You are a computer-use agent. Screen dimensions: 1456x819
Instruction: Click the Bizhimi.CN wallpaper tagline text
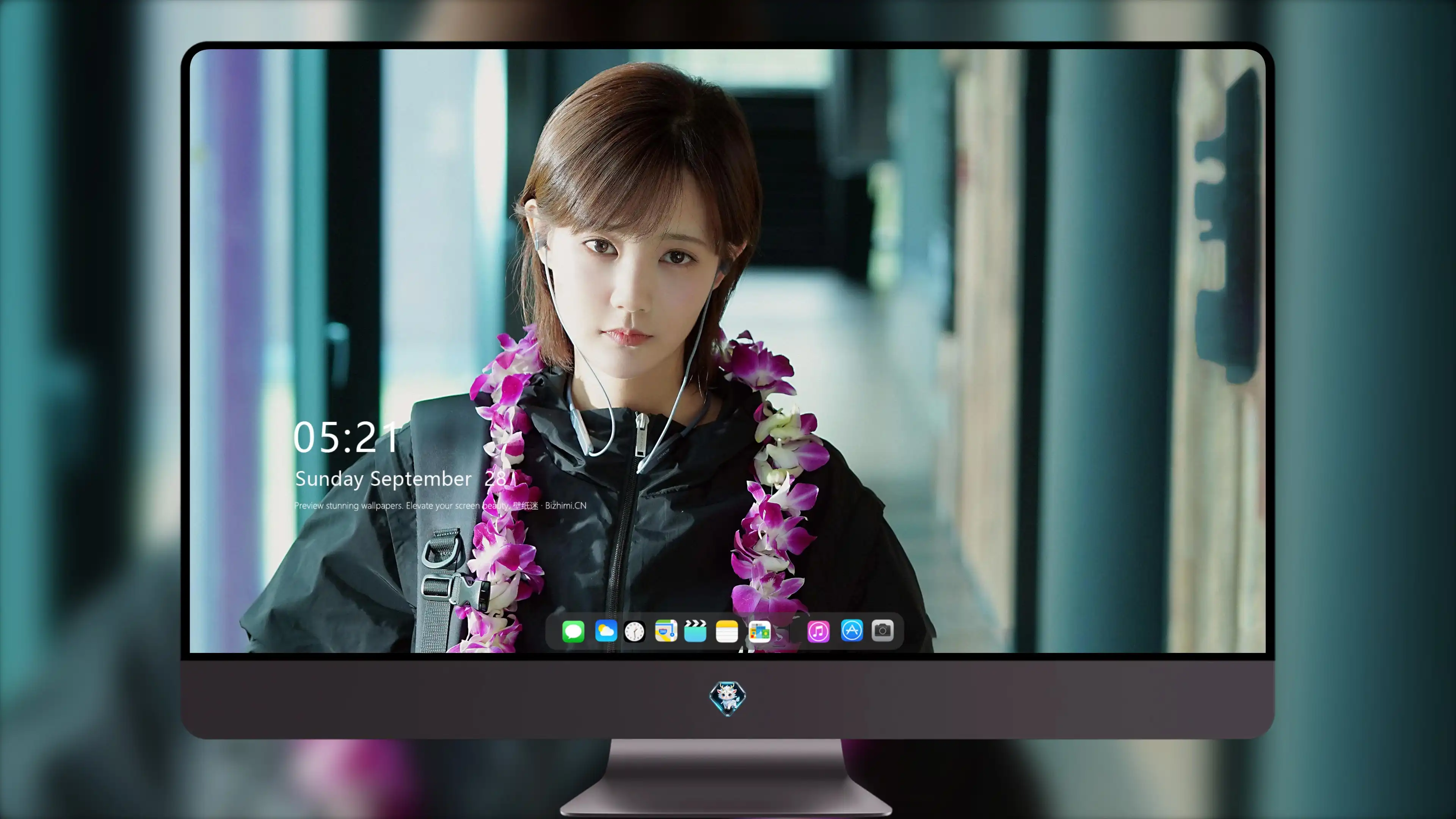click(440, 505)
